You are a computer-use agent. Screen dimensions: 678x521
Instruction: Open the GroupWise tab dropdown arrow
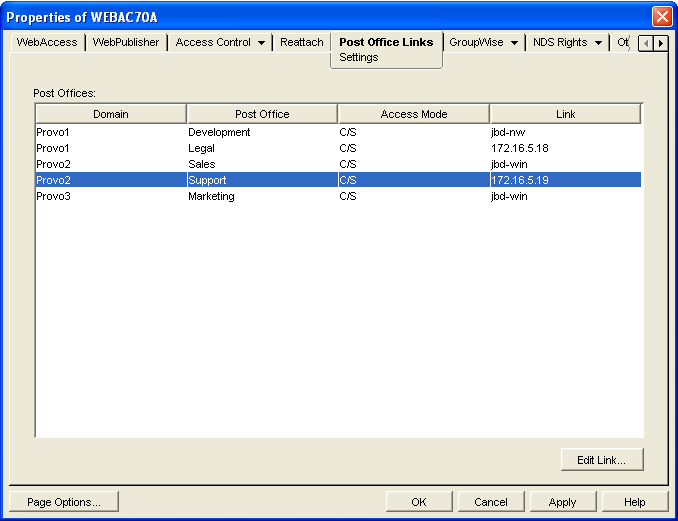click(x=514, y=43)
